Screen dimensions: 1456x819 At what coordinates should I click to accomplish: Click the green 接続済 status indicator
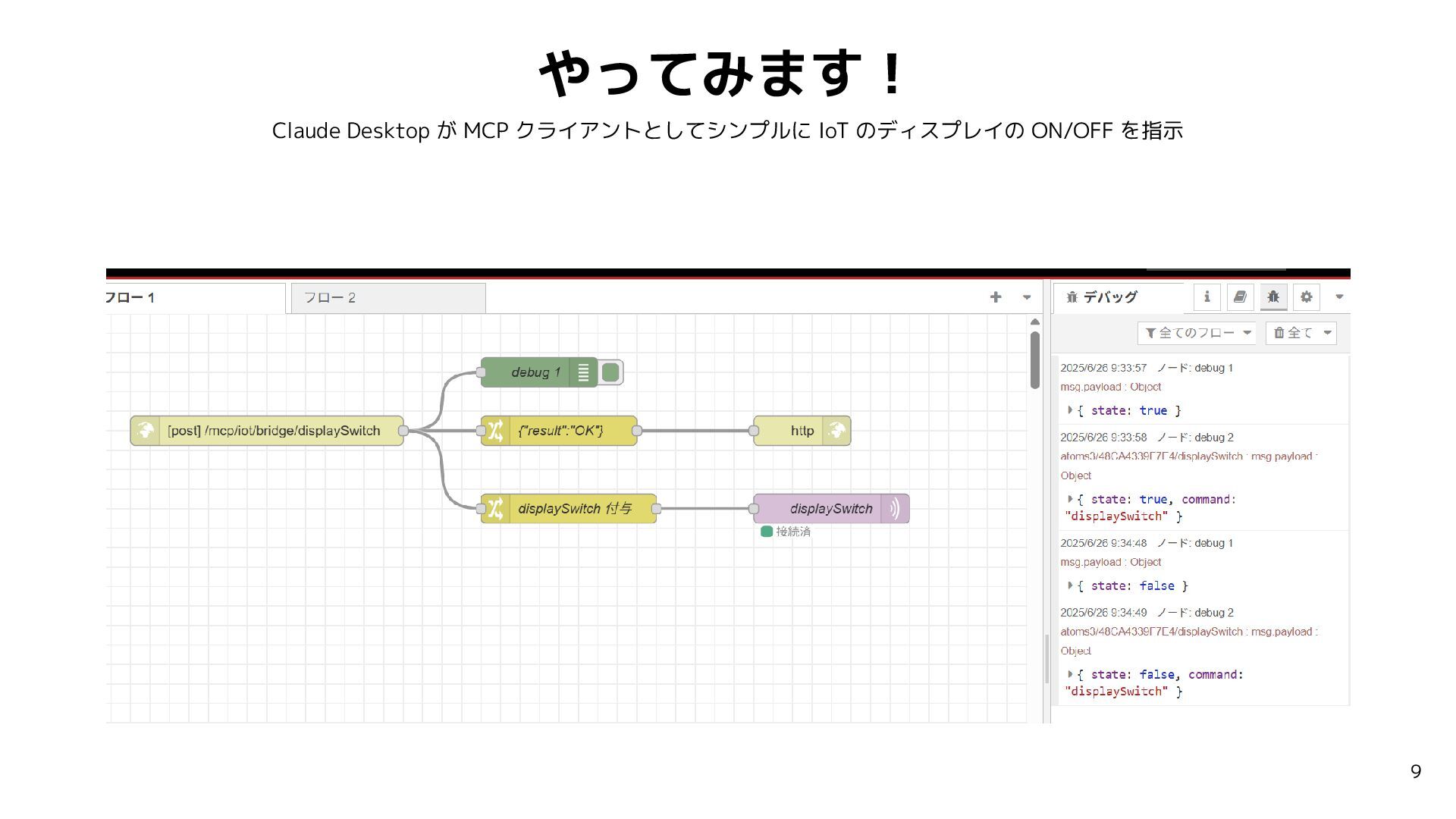pyautogui.click(x=767, y=532)
